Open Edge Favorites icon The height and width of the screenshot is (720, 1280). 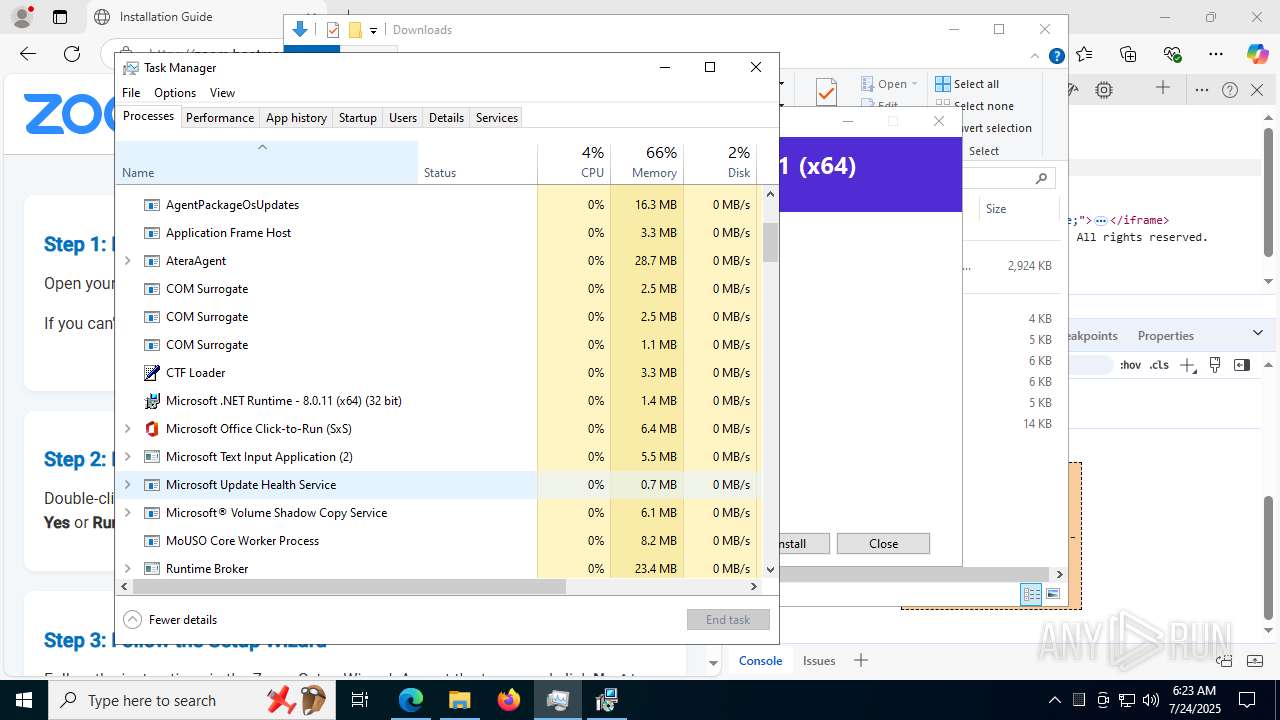tap(1085, 54)
